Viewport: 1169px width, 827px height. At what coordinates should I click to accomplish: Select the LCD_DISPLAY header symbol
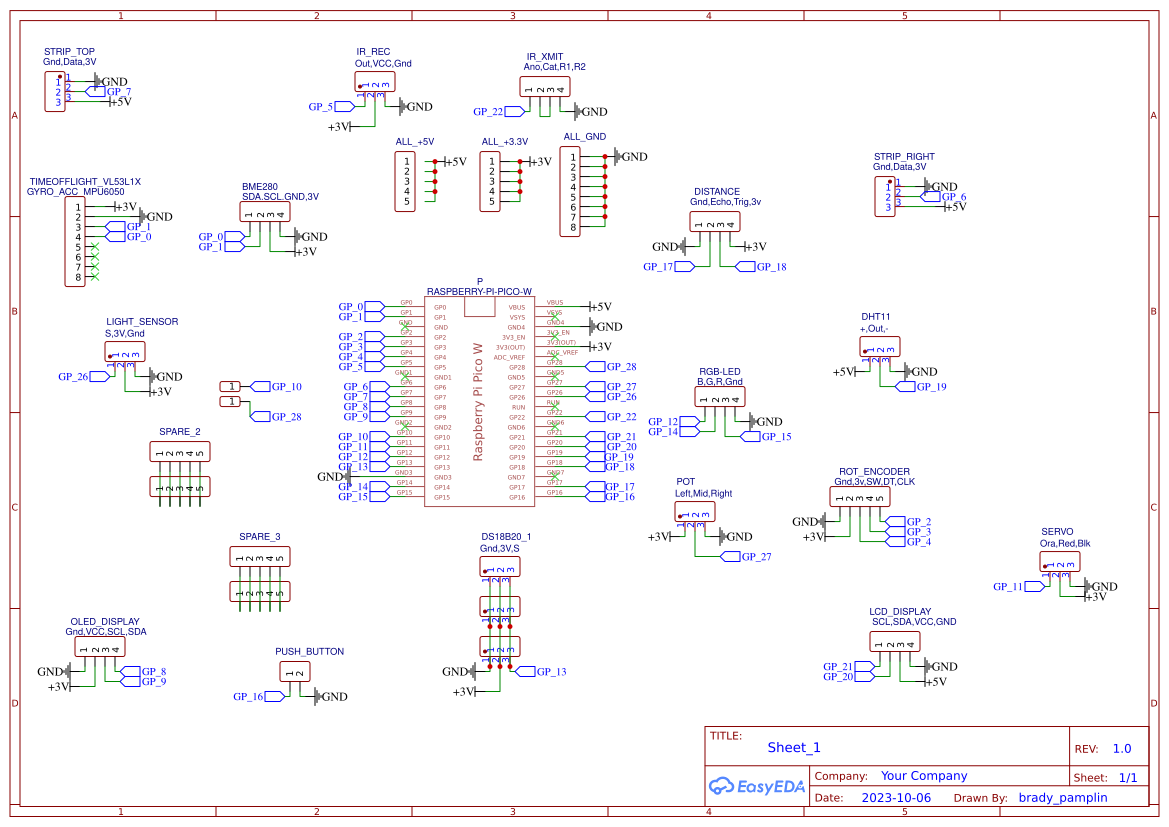(x=897, y=641)
